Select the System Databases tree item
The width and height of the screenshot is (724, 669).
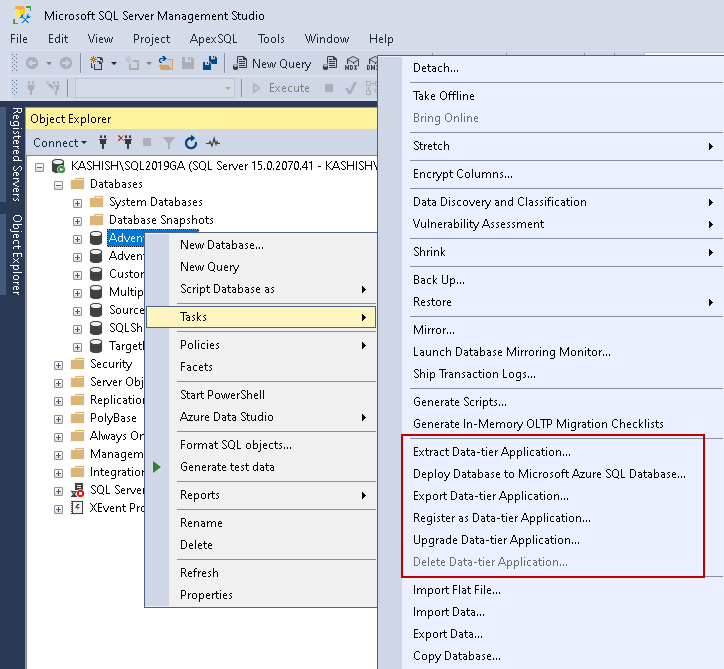pyautogui.click(x=156, y=202)
